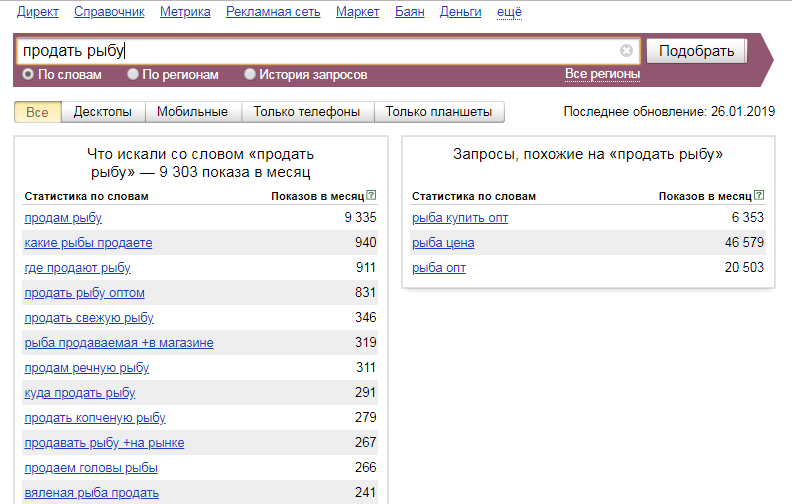792x504 pixels.
Task: Open similar query 'рыба купить опт'
Action: click(460, 218)
